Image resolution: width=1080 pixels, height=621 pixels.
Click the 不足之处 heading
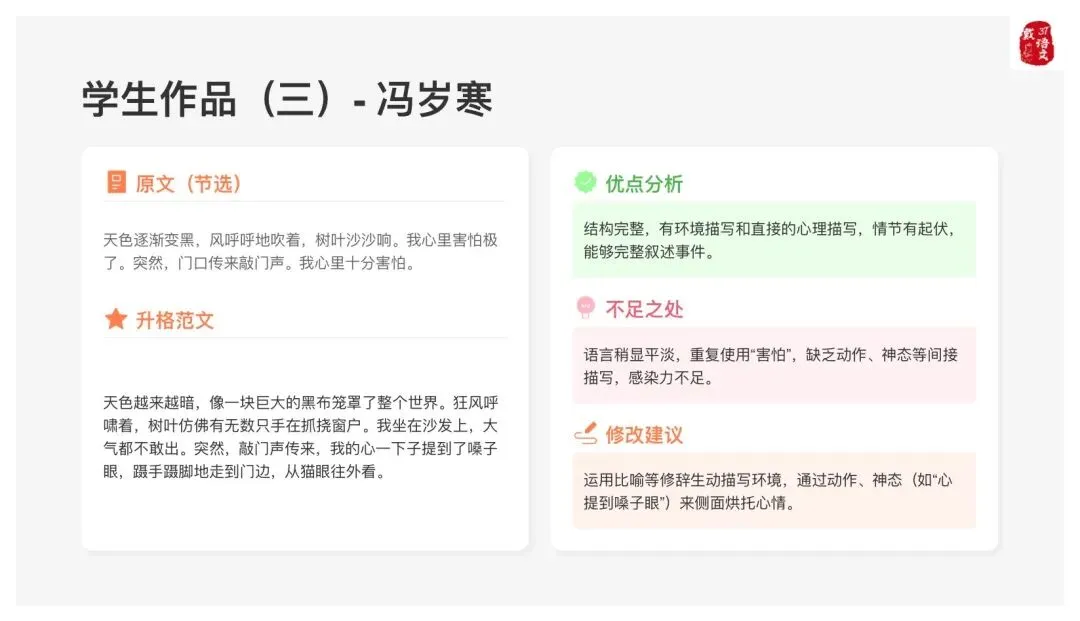coord(644,309)
